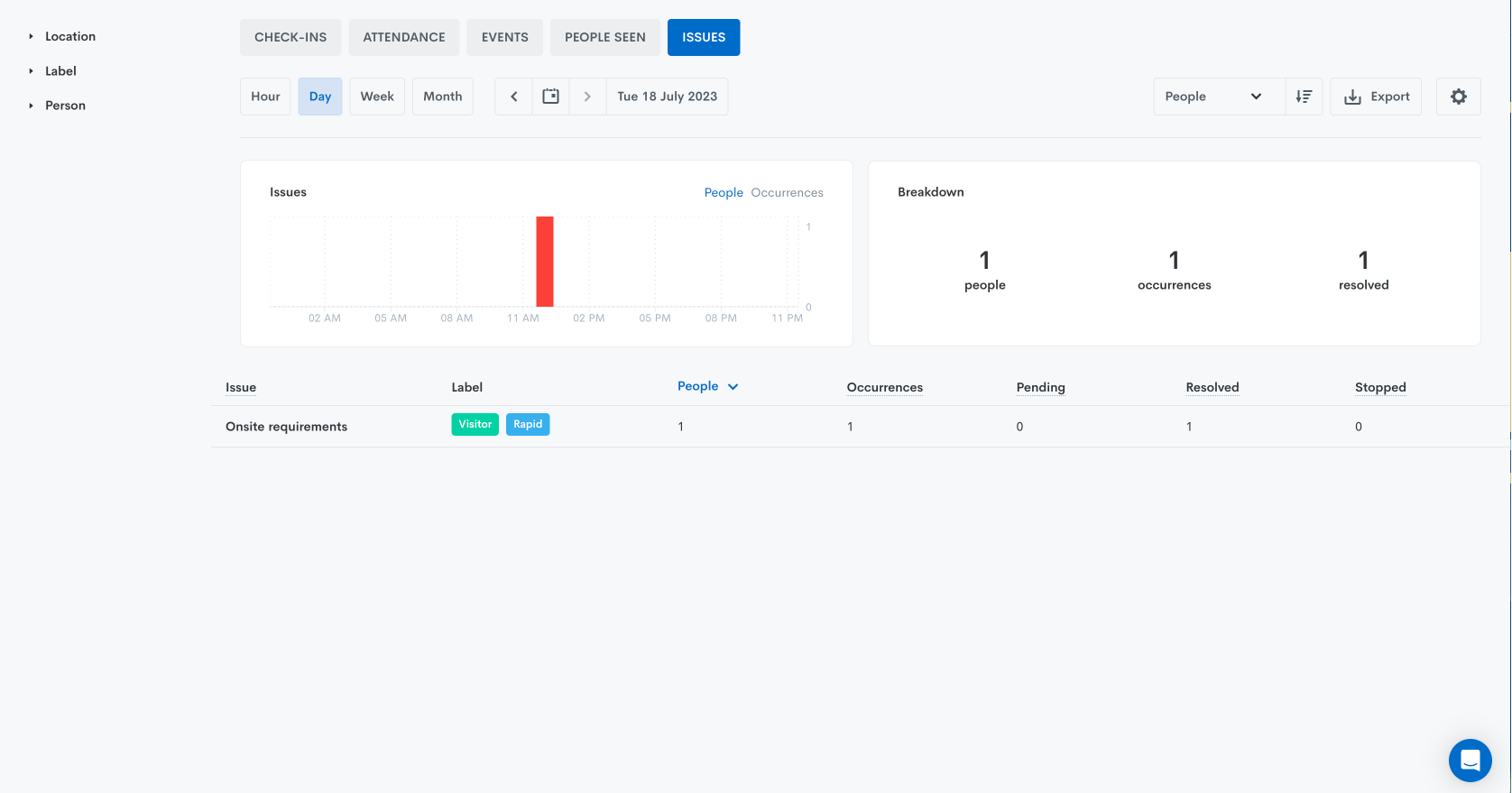1512x793 pixels.
Task: Go to next day arrow
Action: pos(587,97)
